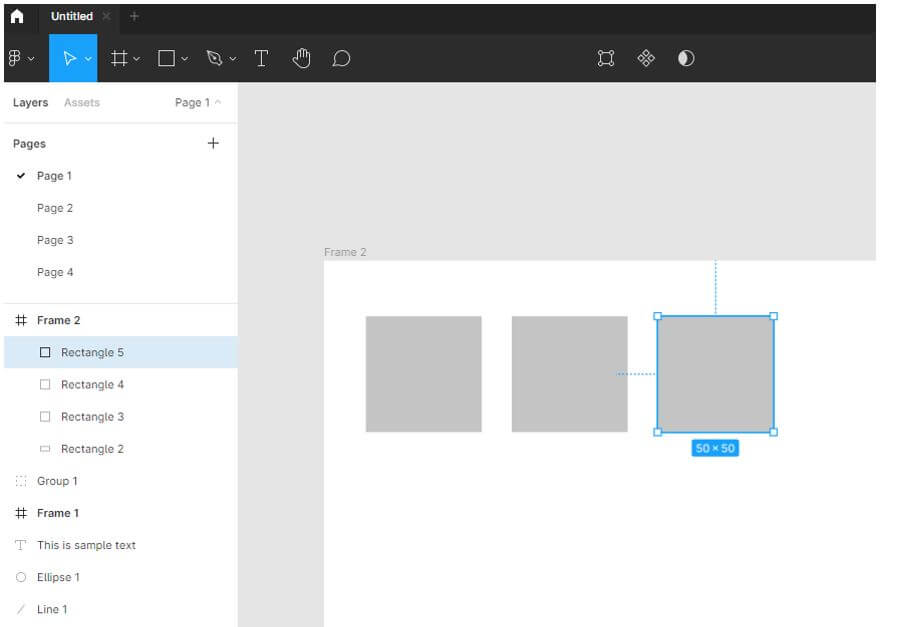
Task: Select the Group 1 layer name
Action: click(x=57, y=481)
